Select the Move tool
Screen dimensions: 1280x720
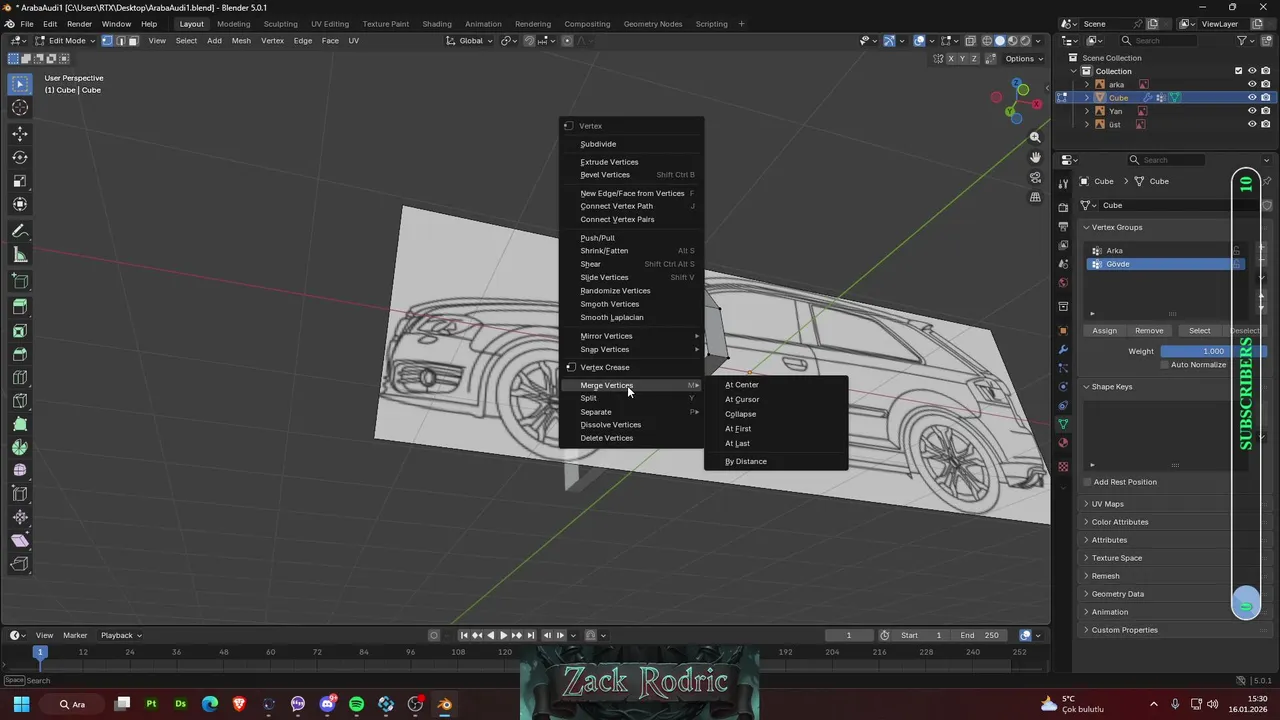(20, 133)
